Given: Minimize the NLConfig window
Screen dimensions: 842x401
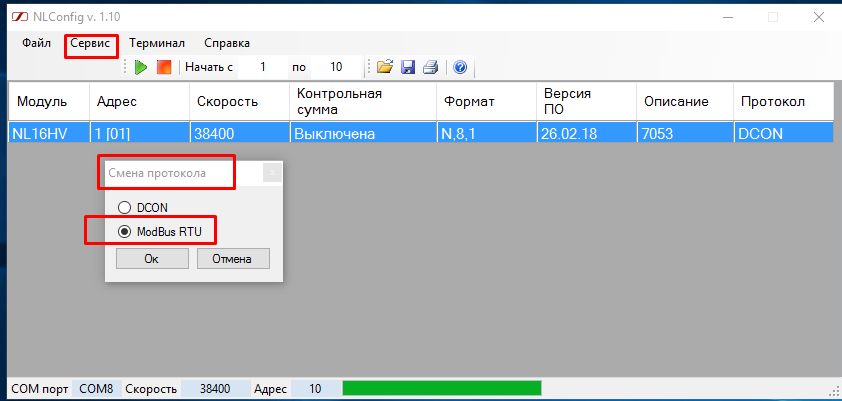Looking at the screenshot, I should point(727,17).
